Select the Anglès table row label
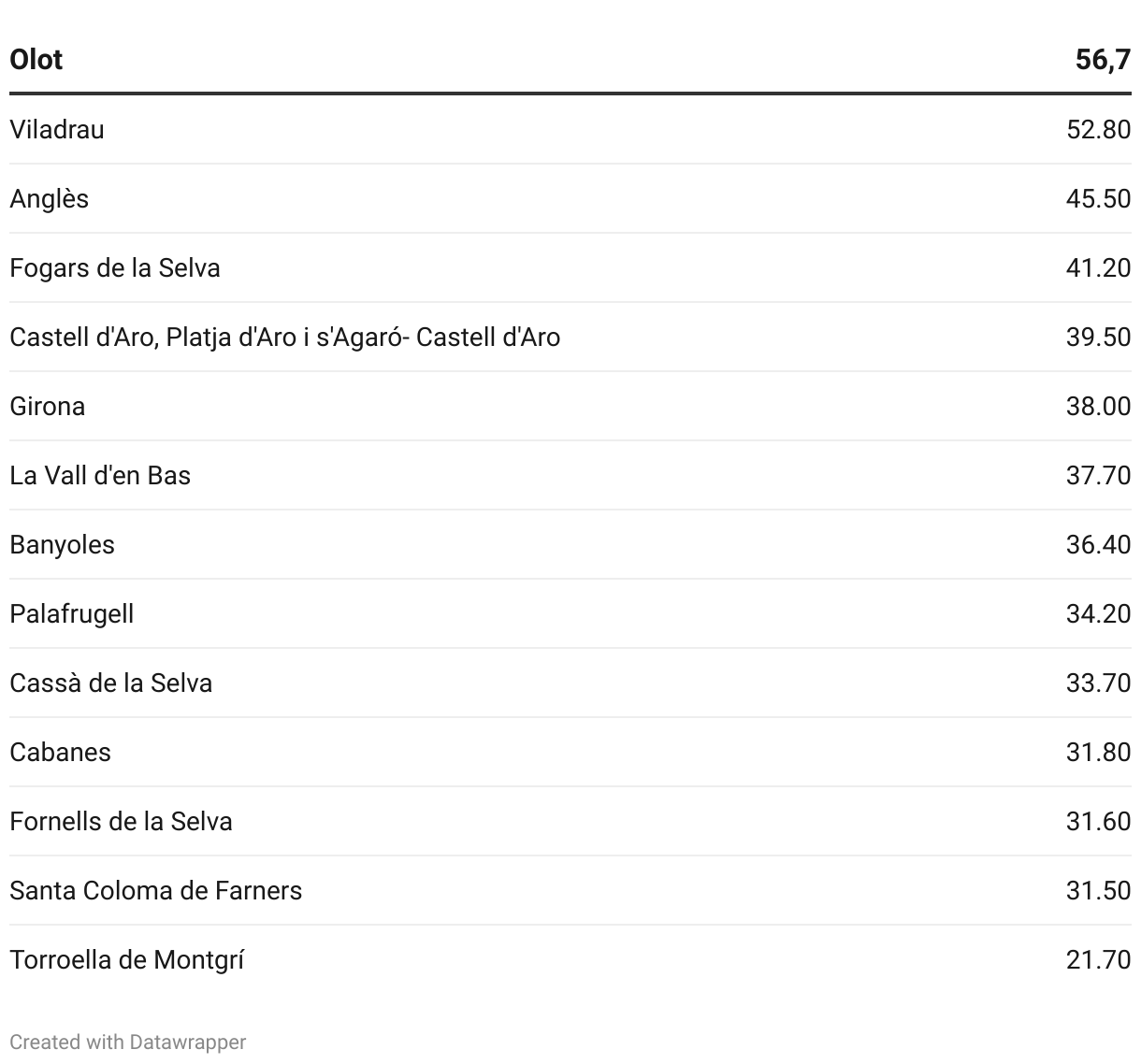The height and width of the screenshot is (1064, 1141). (50, 198)
